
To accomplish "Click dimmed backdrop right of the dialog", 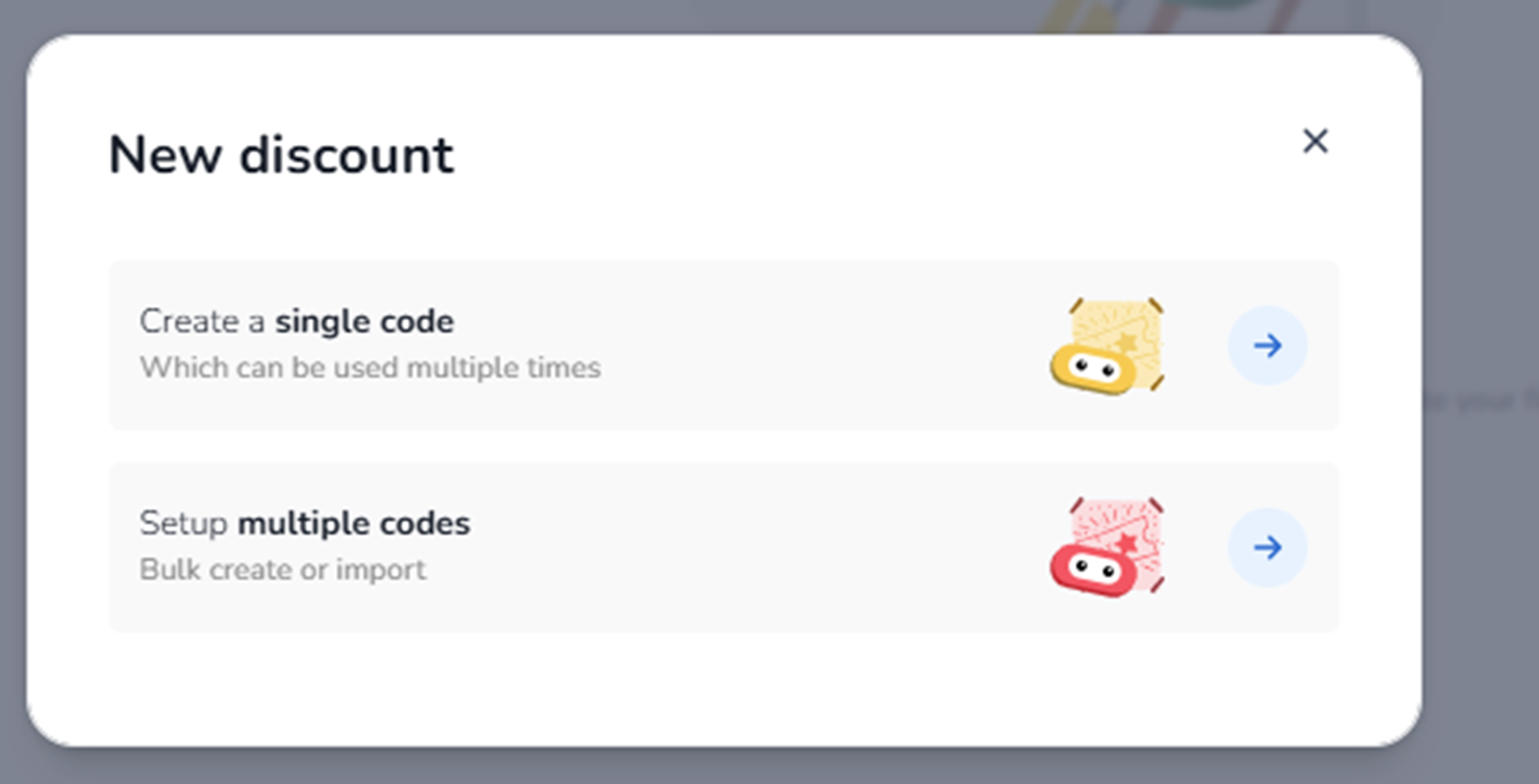I will 1482,562.
